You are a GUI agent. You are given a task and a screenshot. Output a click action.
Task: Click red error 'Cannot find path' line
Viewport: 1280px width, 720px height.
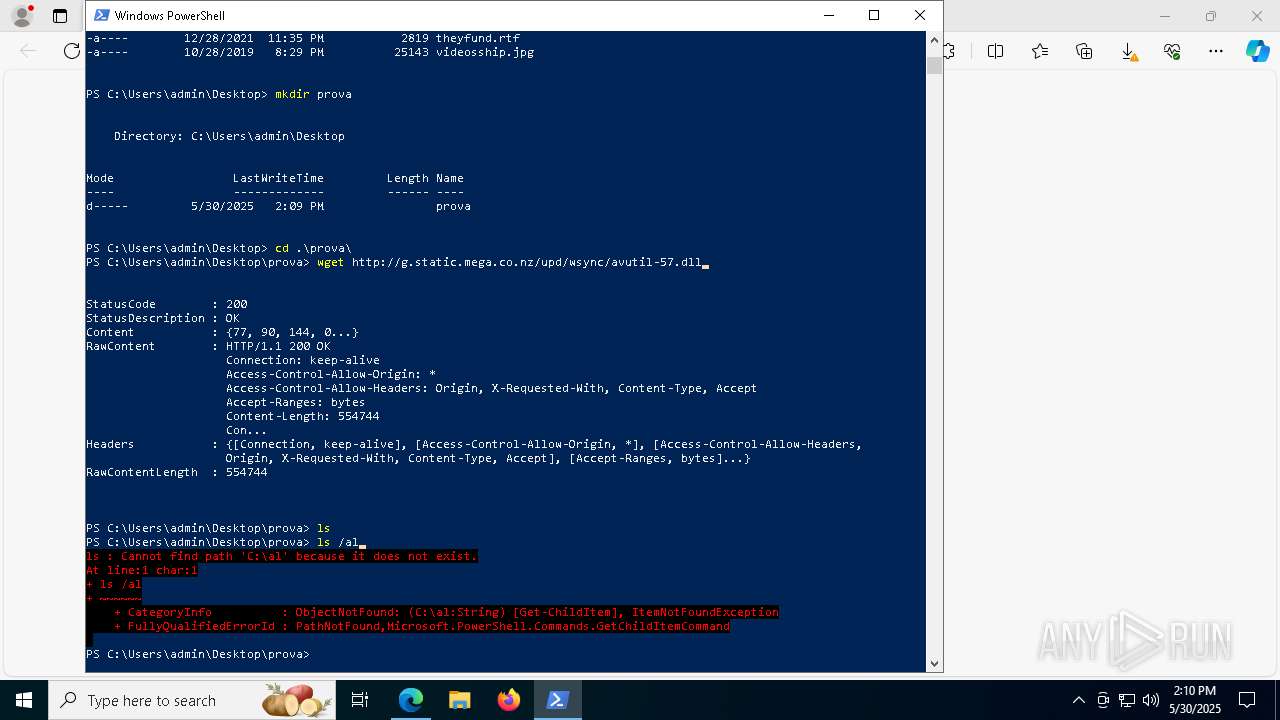pyautogui.click(x=282, y=556)
